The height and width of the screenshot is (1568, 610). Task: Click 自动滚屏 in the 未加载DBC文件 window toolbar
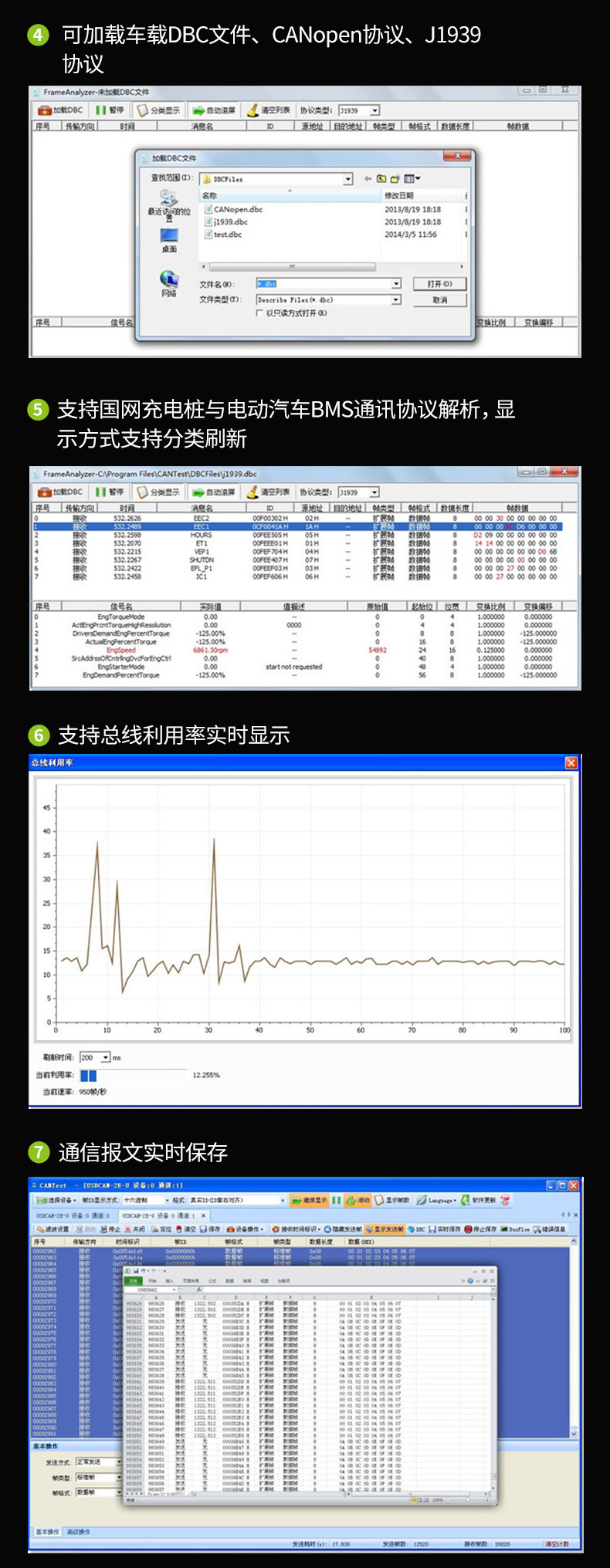pos(214,110)
